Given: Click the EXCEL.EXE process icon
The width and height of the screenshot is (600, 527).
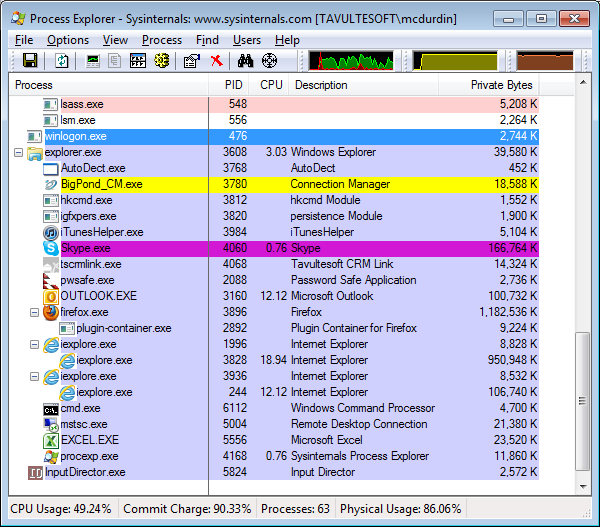Looking at the screenshot, I should click(51, 440).
